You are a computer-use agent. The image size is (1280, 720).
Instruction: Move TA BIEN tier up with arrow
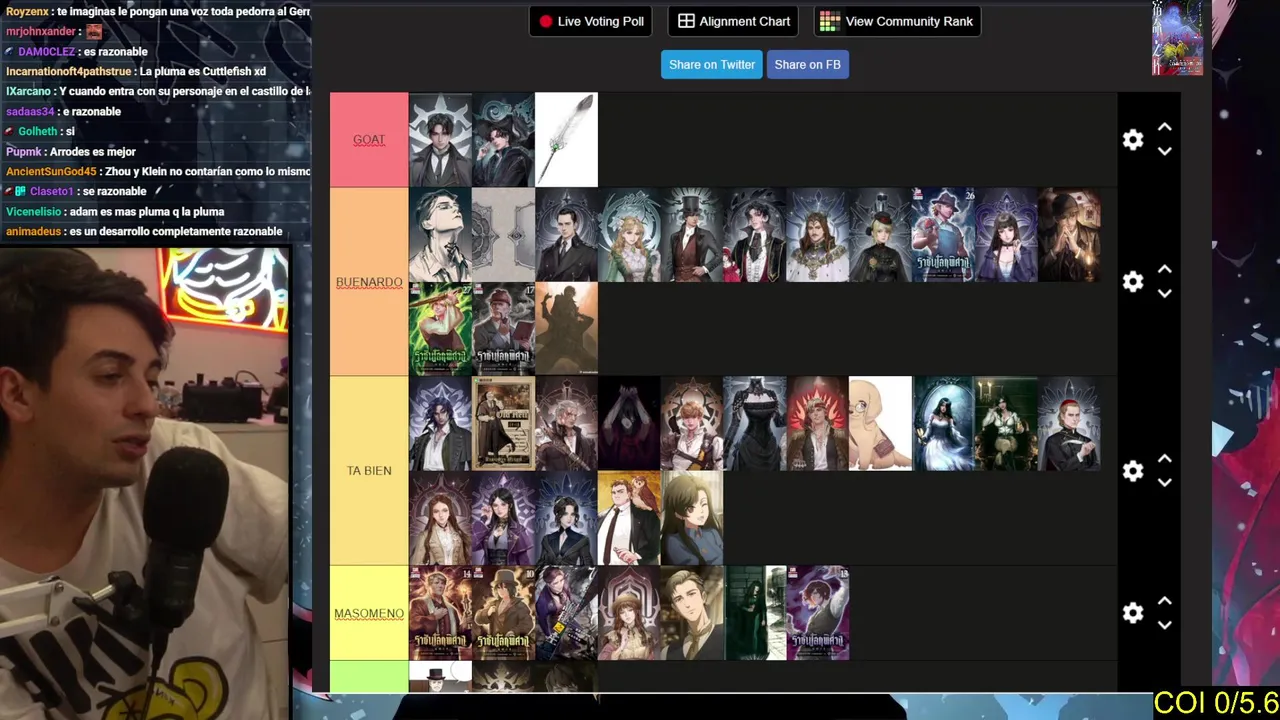tap(1165, 459)
